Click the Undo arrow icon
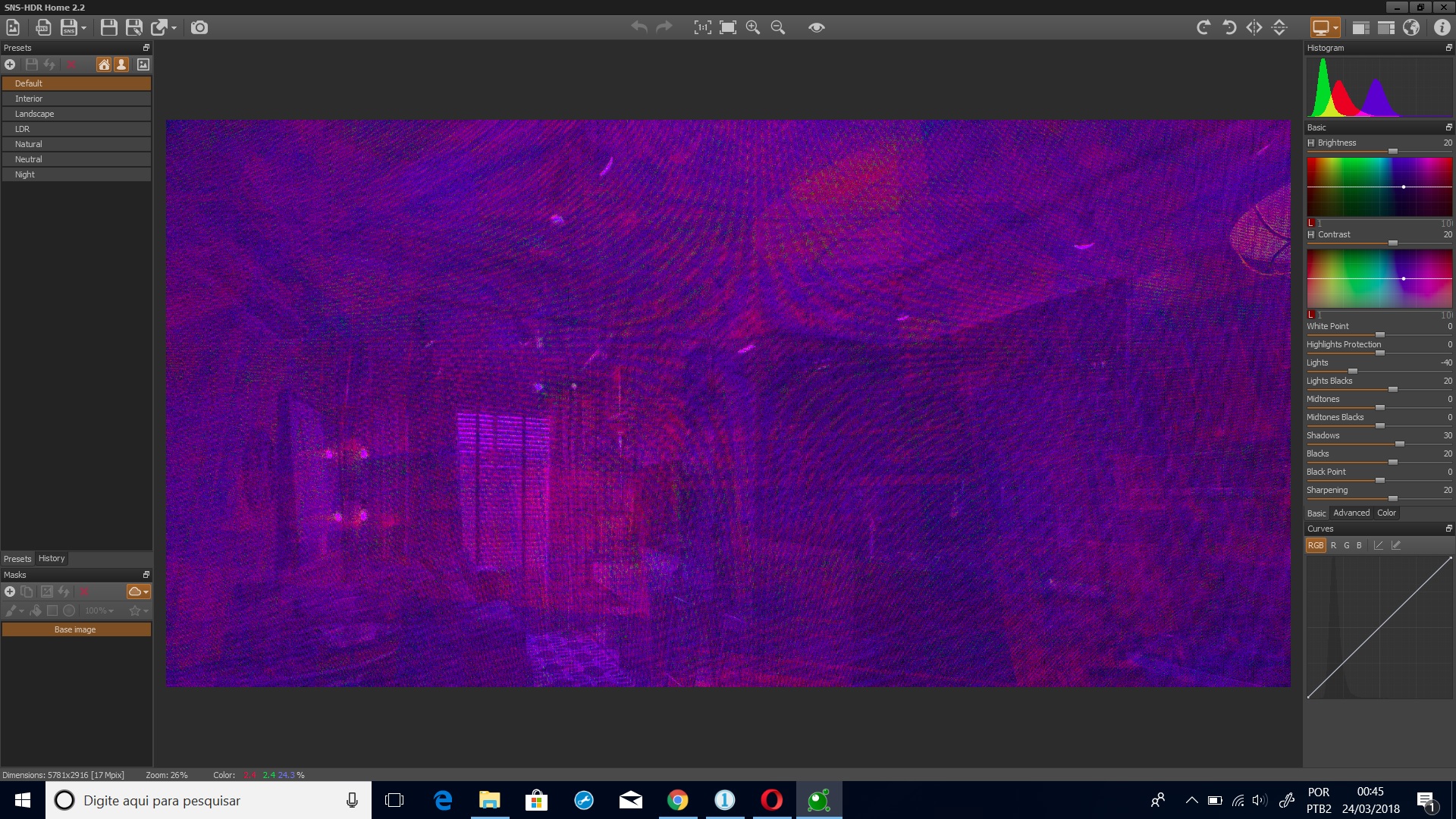Viewport: 1456px width, 819px height. click(639, 27)
